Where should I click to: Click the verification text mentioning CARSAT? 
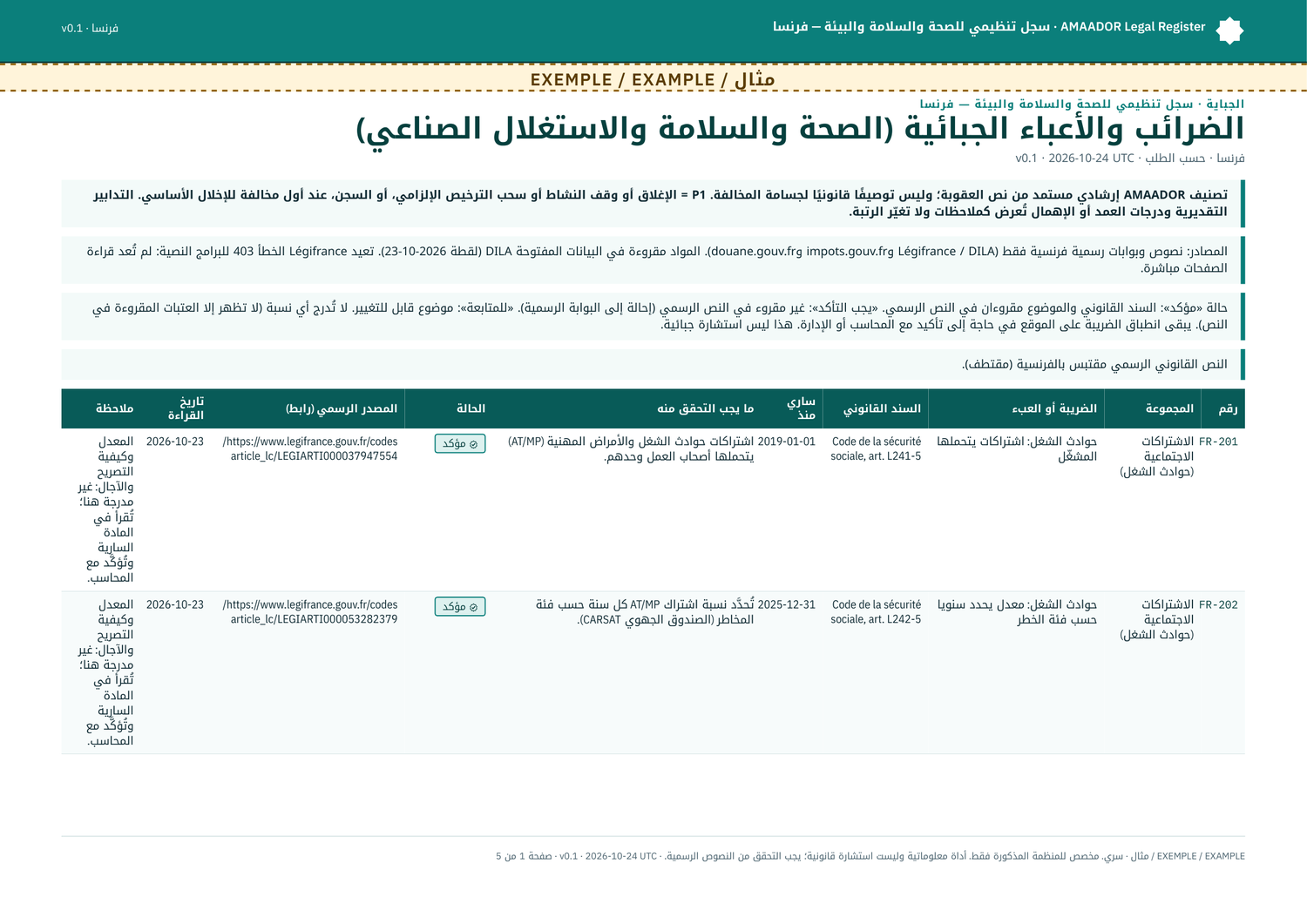tap(645, 612)
